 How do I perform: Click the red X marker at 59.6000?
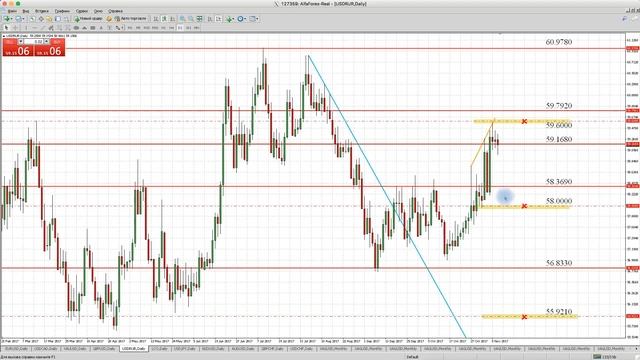524,121
